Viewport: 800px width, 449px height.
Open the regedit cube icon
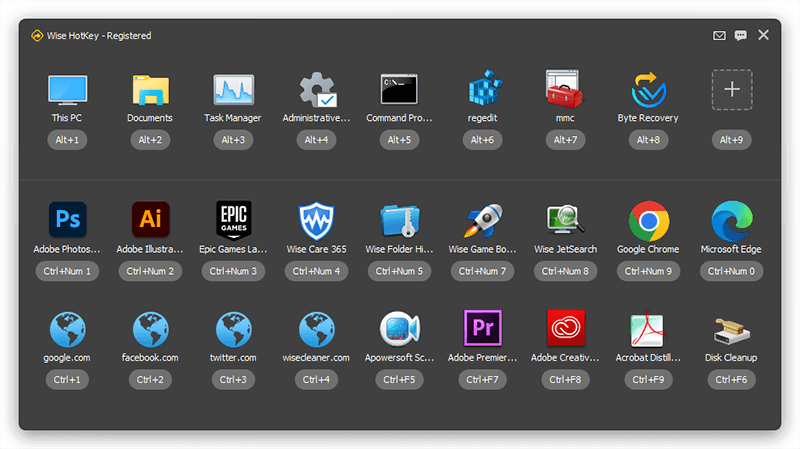[x=485, y=89]
